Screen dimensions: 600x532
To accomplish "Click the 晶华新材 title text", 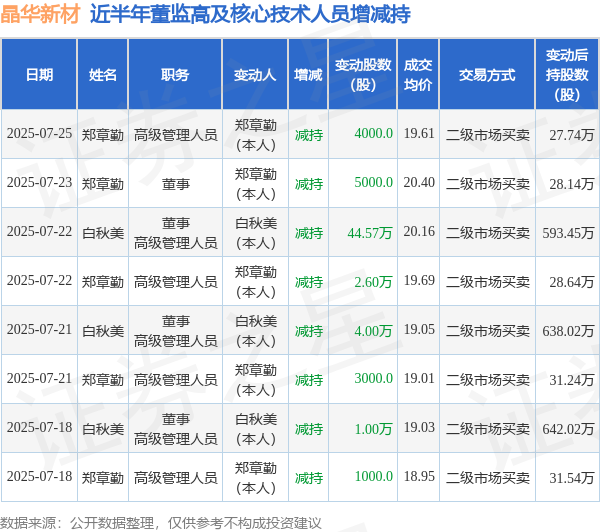I will 40,14.
